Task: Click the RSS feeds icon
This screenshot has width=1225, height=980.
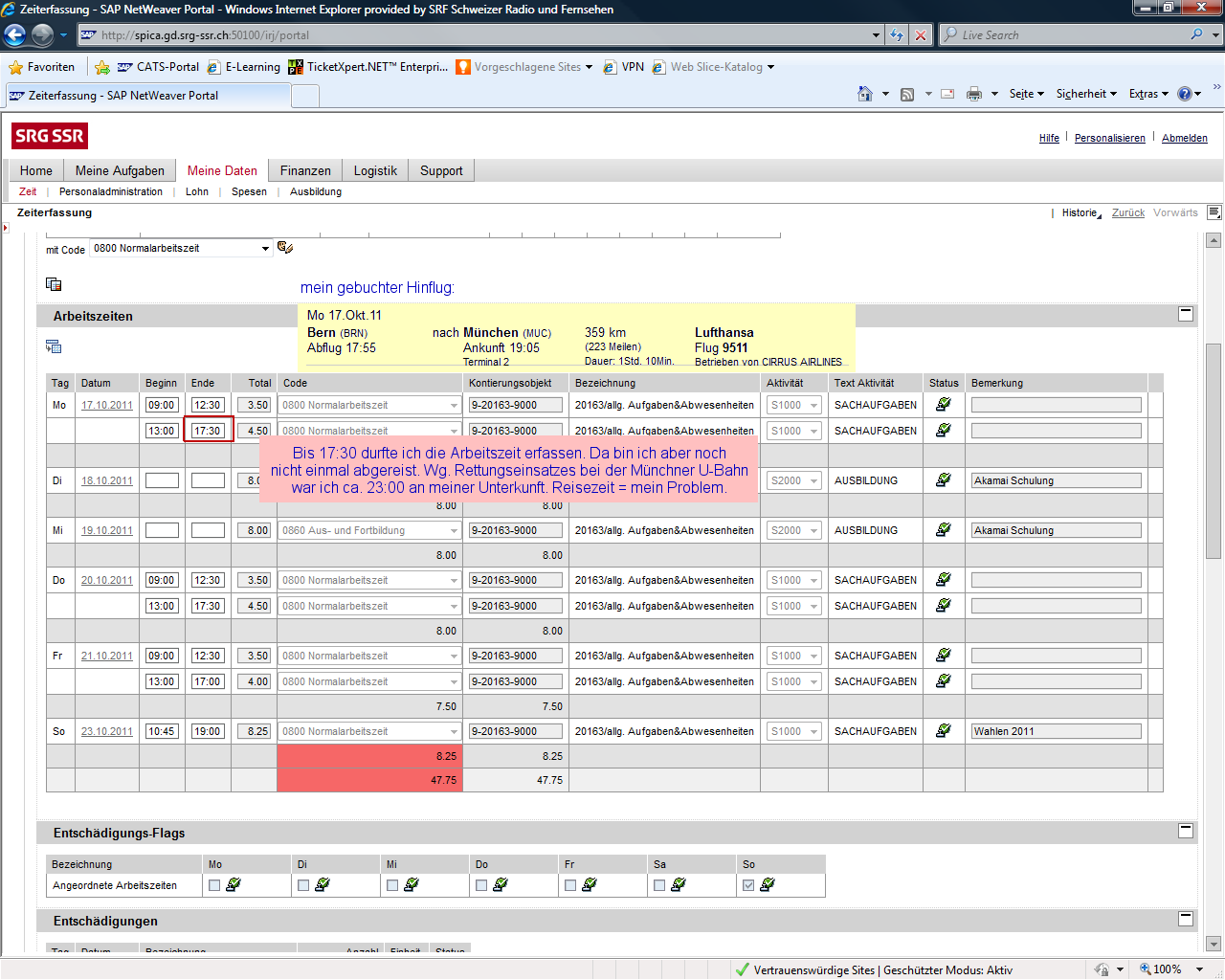Action: click(x=907, y=94)
